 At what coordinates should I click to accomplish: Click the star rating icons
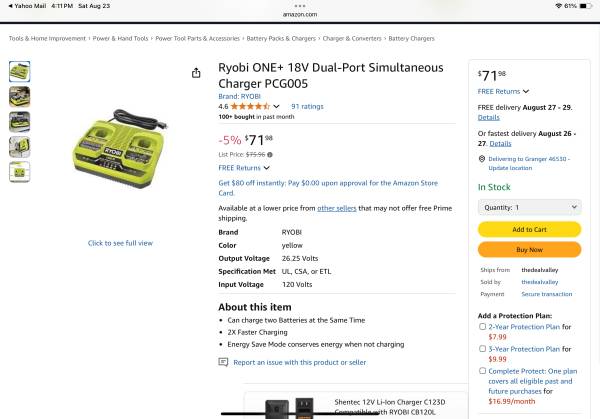250,106
